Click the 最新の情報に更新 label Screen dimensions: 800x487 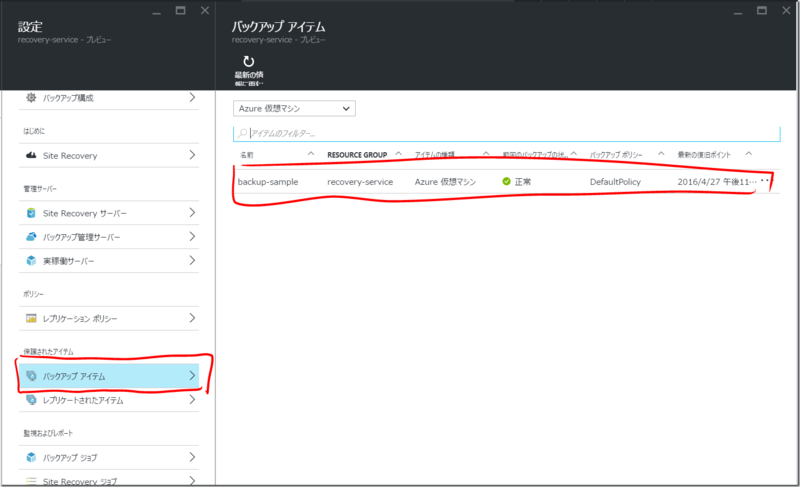click(x=249, y=79)
